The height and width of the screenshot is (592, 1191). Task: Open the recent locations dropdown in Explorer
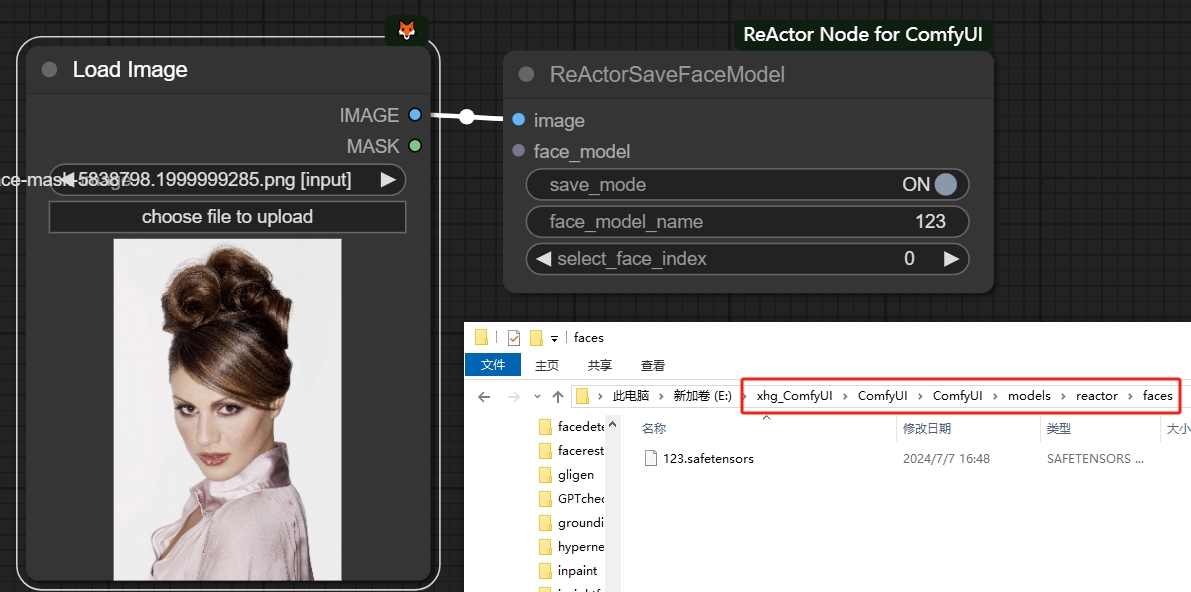click(x=537, y=396)
